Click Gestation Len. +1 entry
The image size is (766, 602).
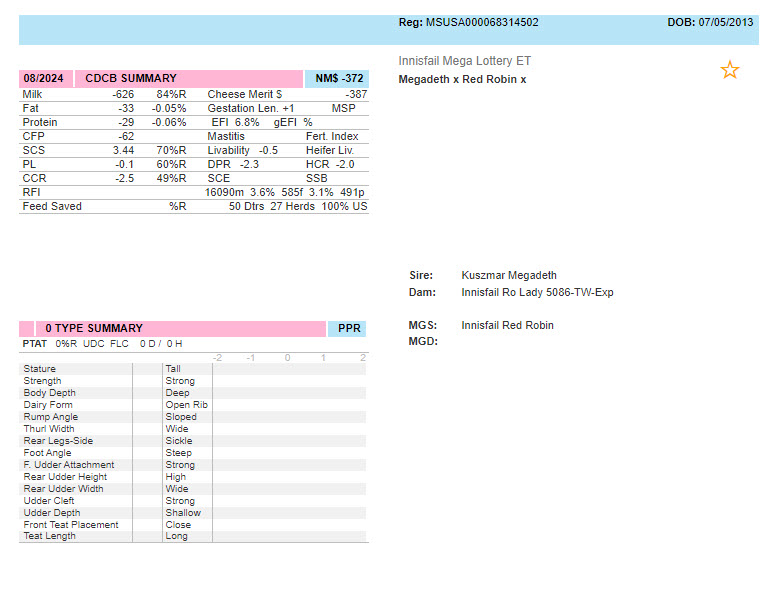point(251,108)
